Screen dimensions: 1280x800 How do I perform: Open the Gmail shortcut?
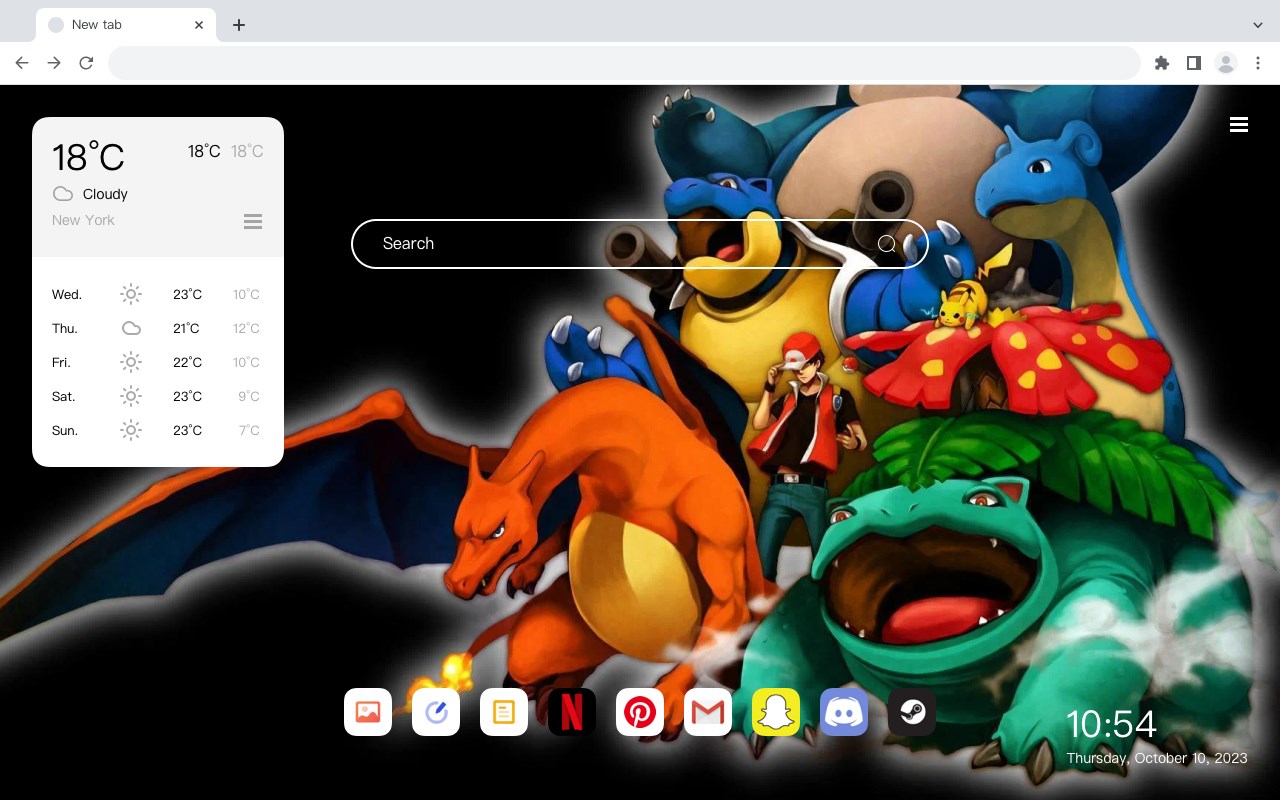click(708, 712)
